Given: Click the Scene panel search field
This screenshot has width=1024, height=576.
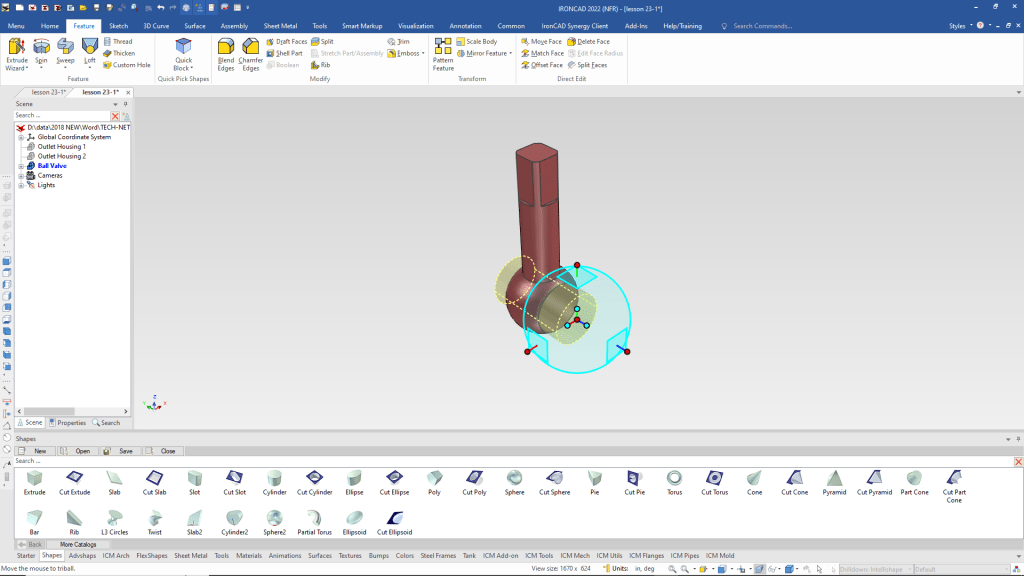Looking at the screenshot, I should (x=60, y=116).
